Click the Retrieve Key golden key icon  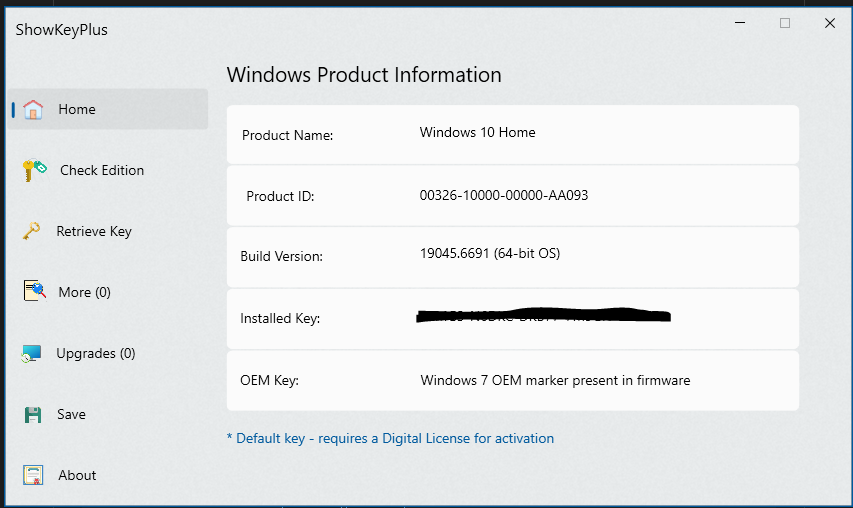tap(32, 231)
